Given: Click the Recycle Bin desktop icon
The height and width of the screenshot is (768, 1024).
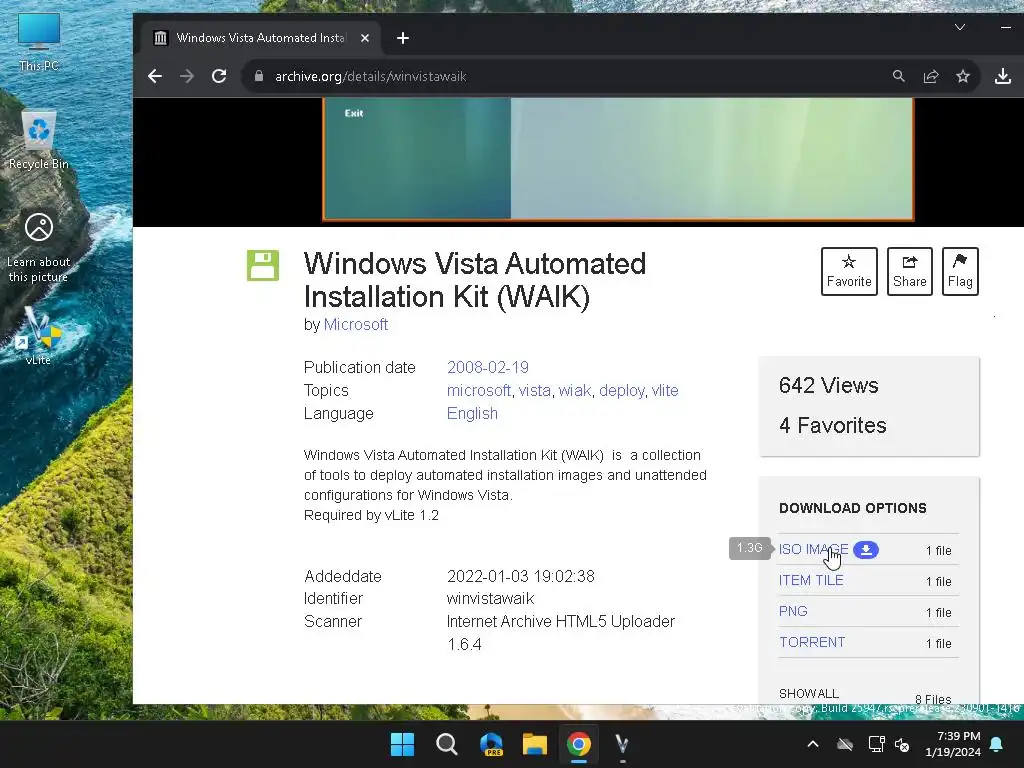Looking at the screenshot, I should (39, 140).
